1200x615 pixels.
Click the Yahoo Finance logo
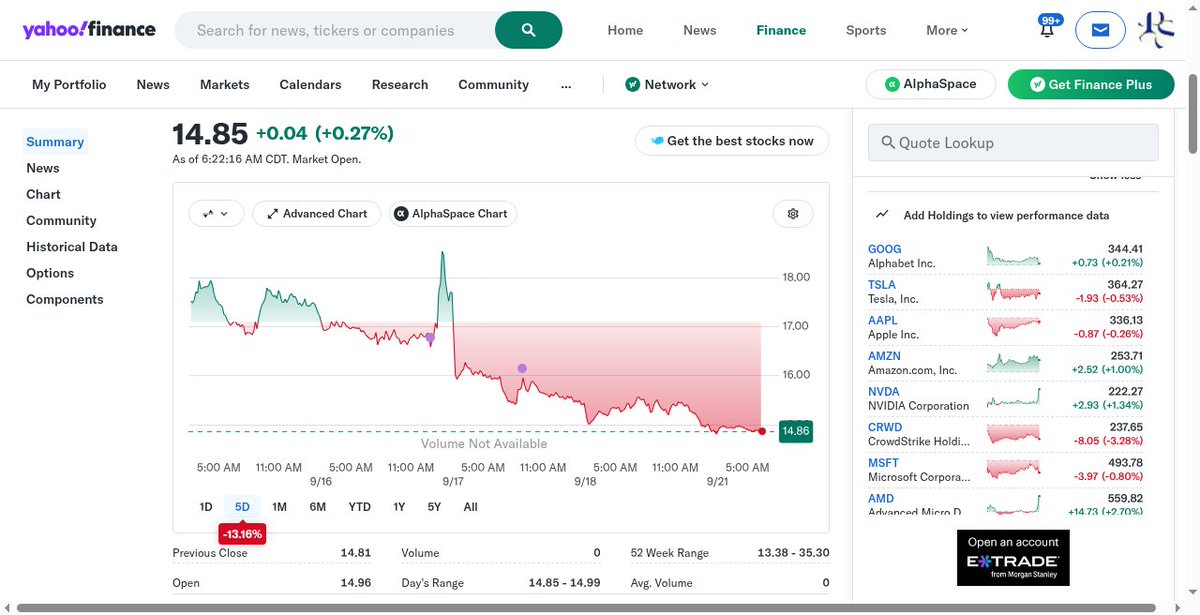(x=89, y=29)
